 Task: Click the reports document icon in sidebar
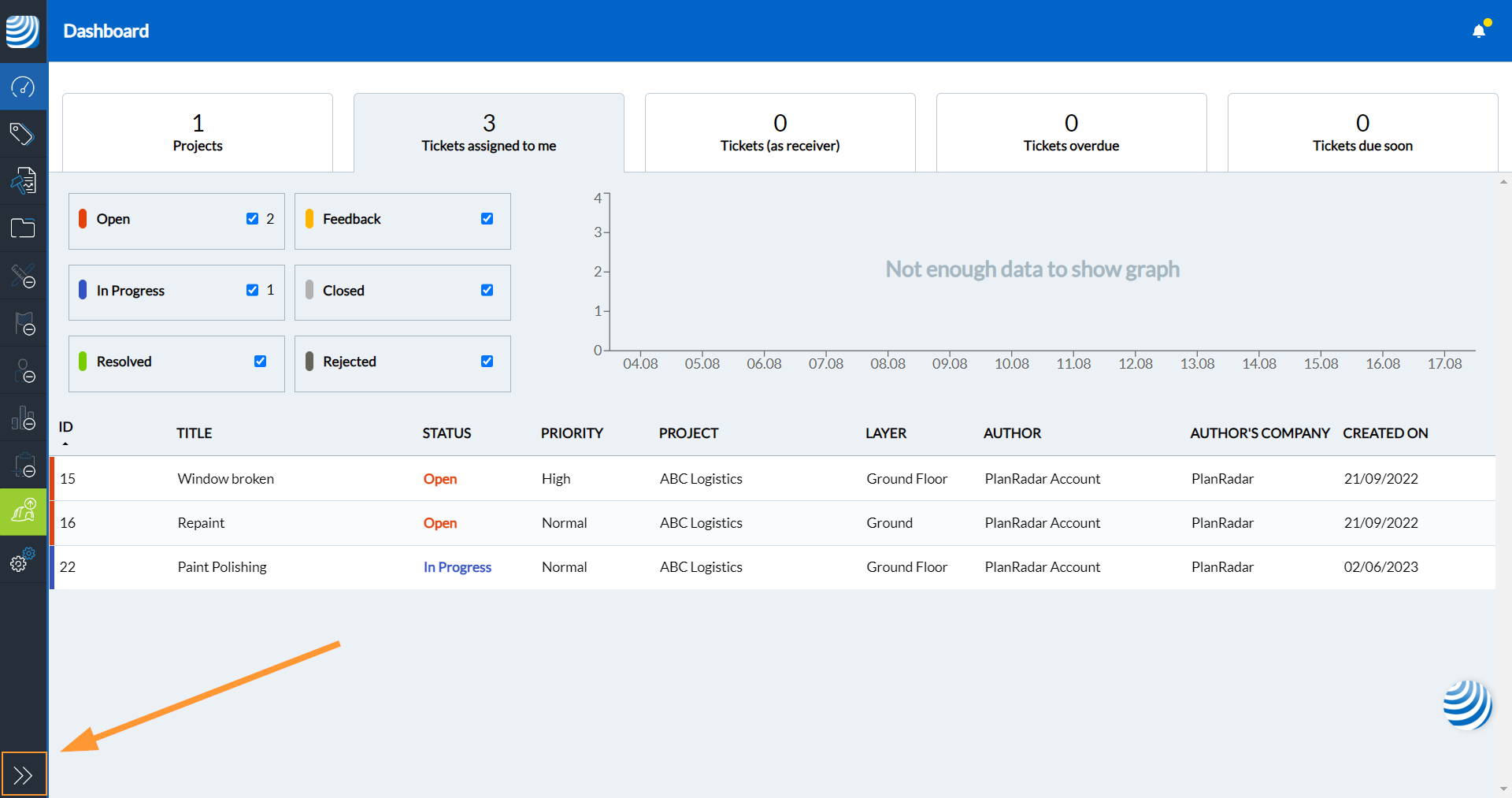tap(23, 181)
